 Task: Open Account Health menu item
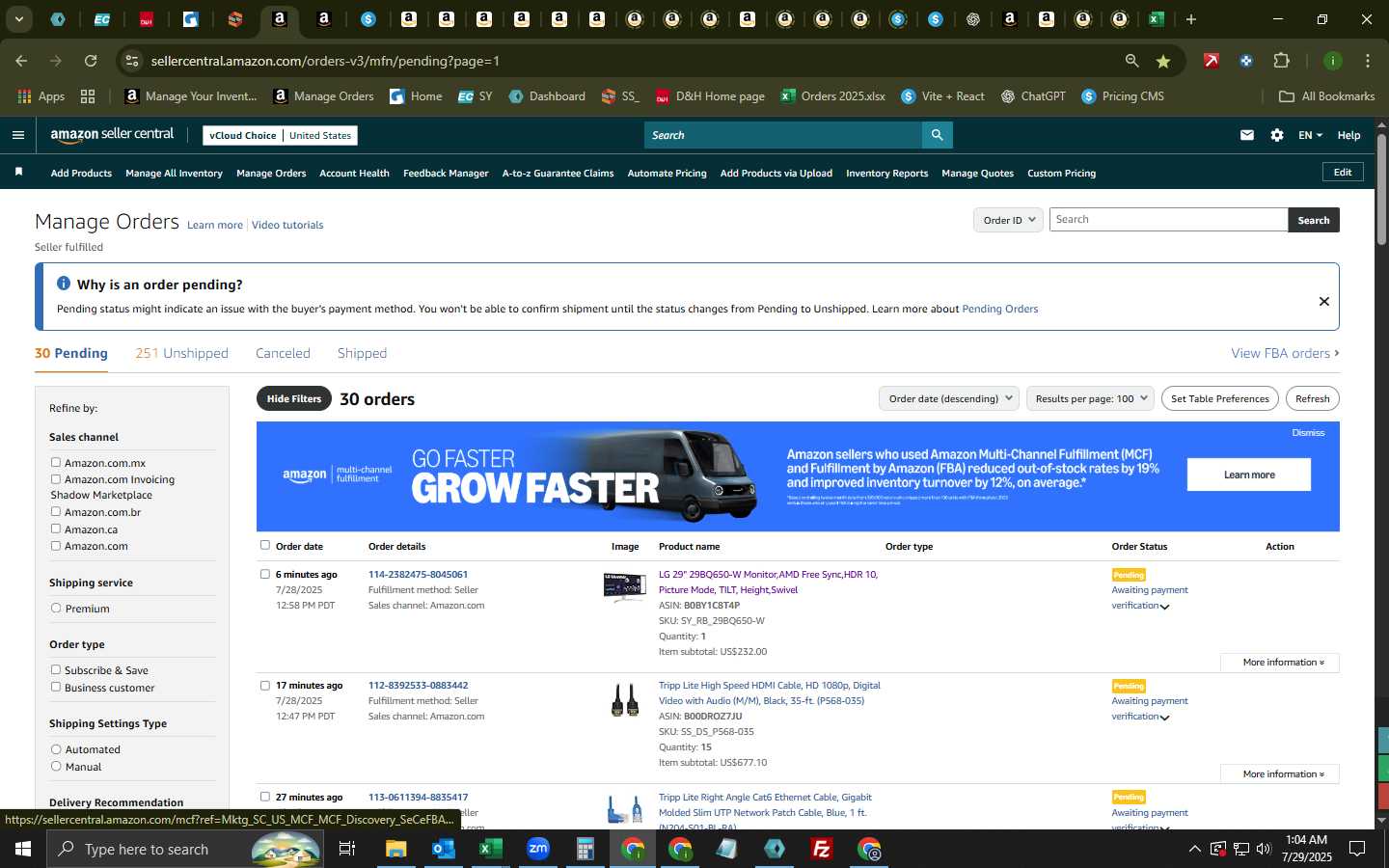pyautogui.click(x=354, y=174)
